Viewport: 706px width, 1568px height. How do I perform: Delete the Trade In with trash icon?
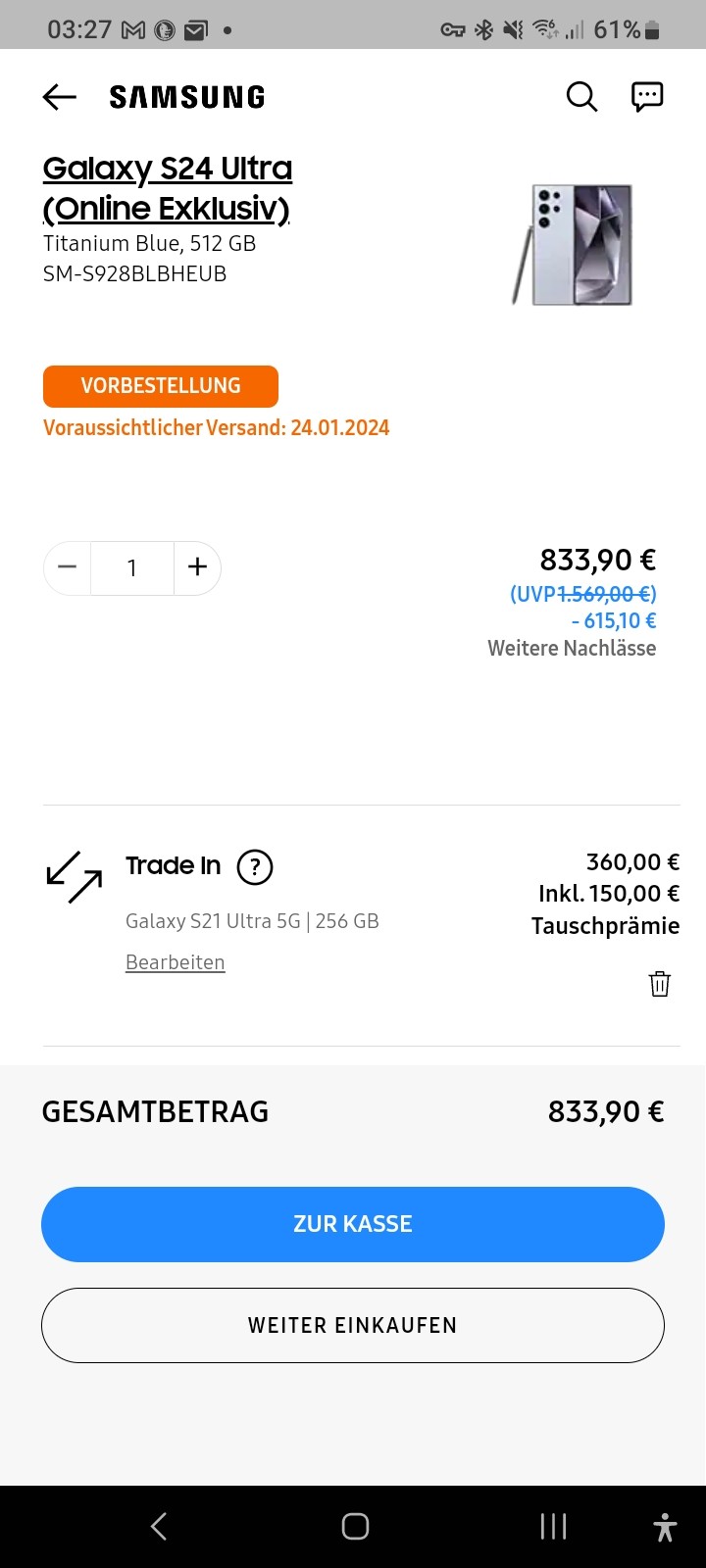660,984
